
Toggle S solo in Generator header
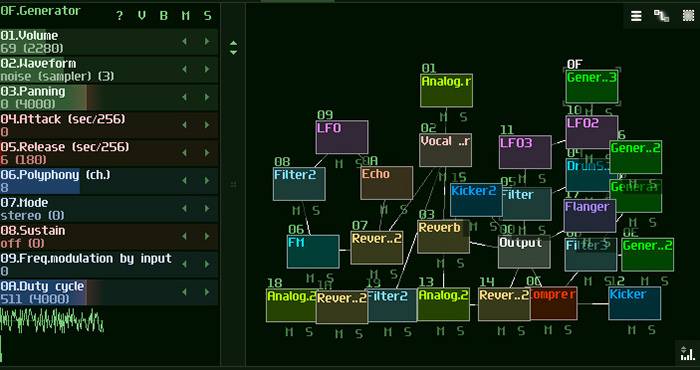208,16
